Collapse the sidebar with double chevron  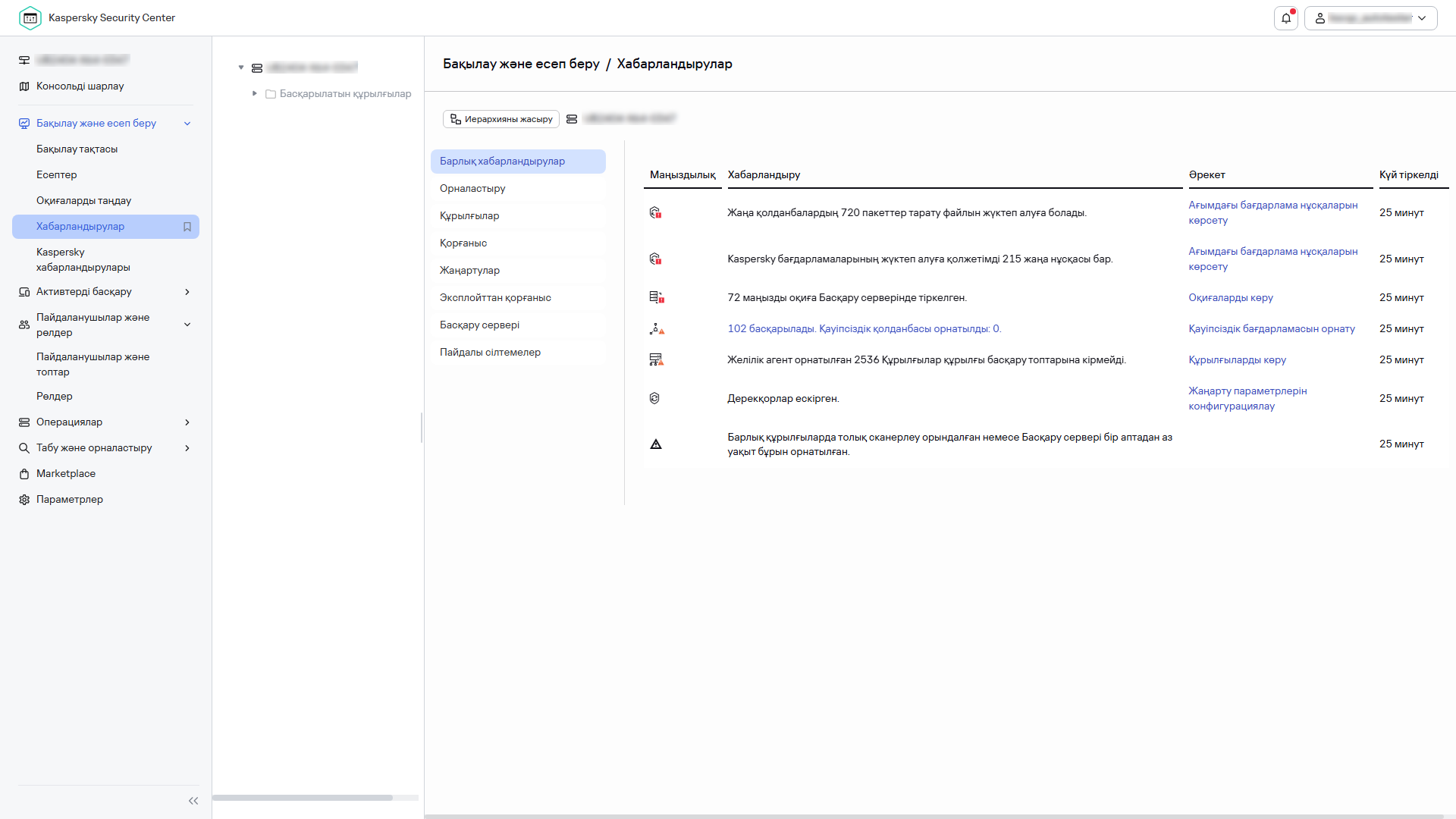point(193,801)
